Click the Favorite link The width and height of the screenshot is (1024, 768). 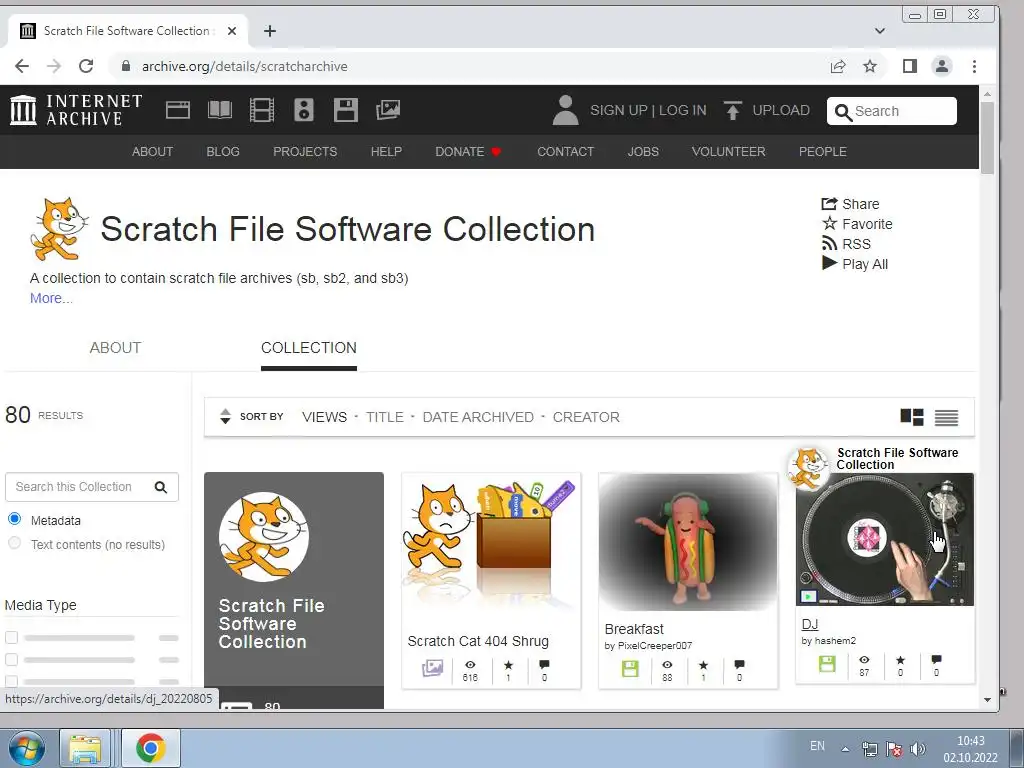(x=857, y=224)
